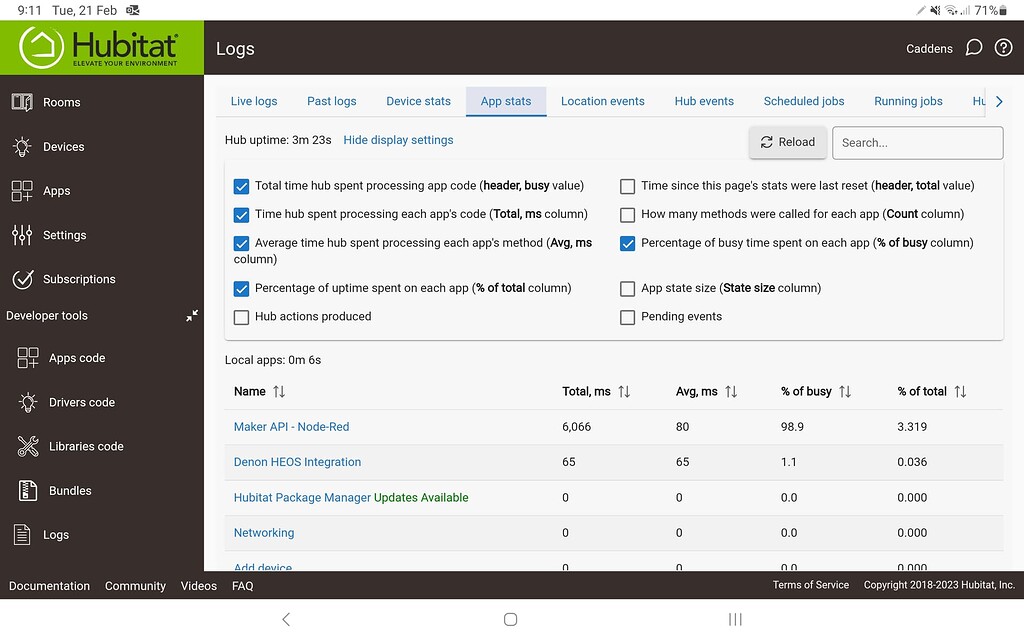Sort table by Avg, ms arrows
The height and width of the screenshot is (640, 1024).
731,391
